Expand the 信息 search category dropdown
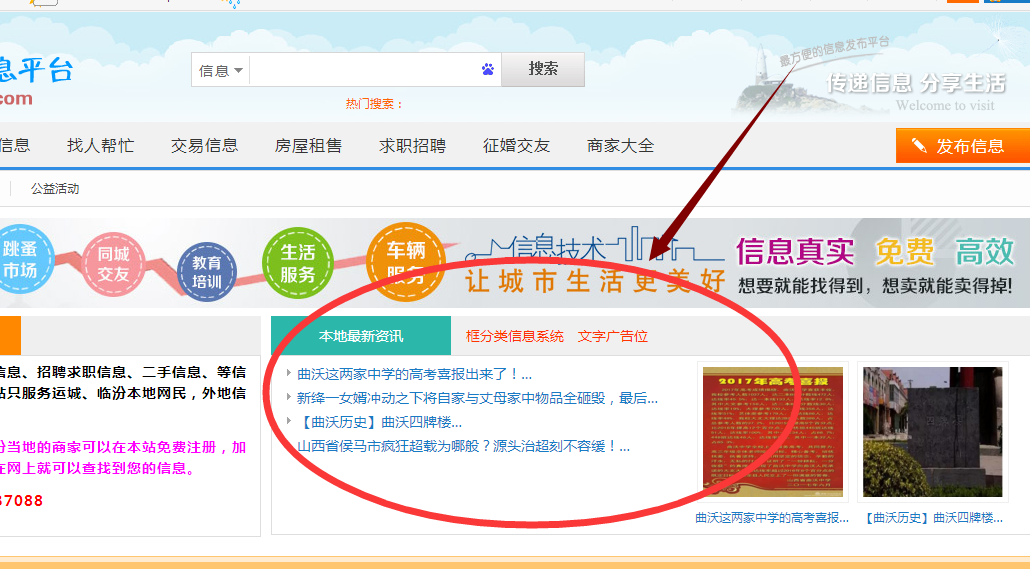1030x569 pixels. (221, 71)
